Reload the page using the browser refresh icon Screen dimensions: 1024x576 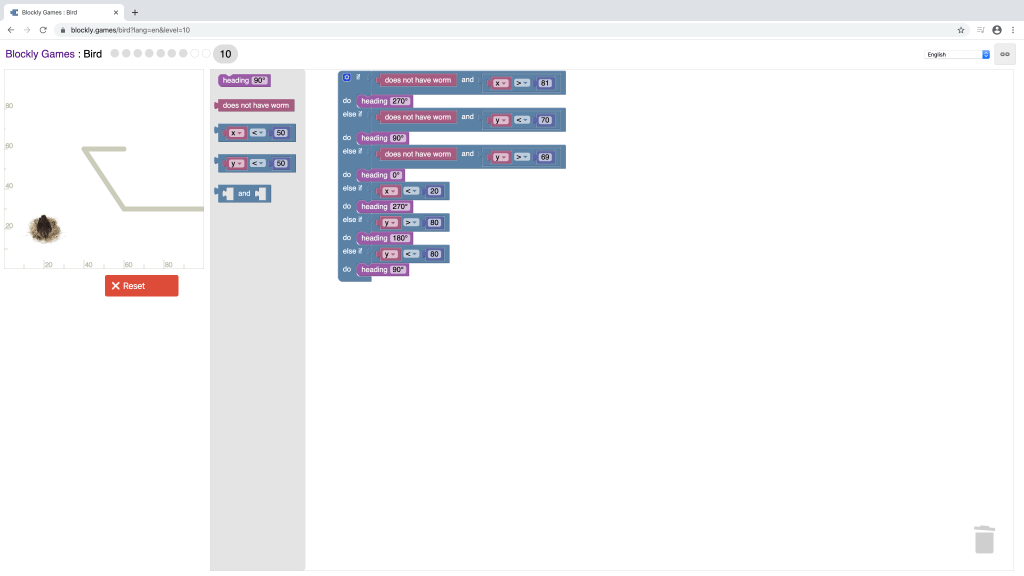click(43, 30)
